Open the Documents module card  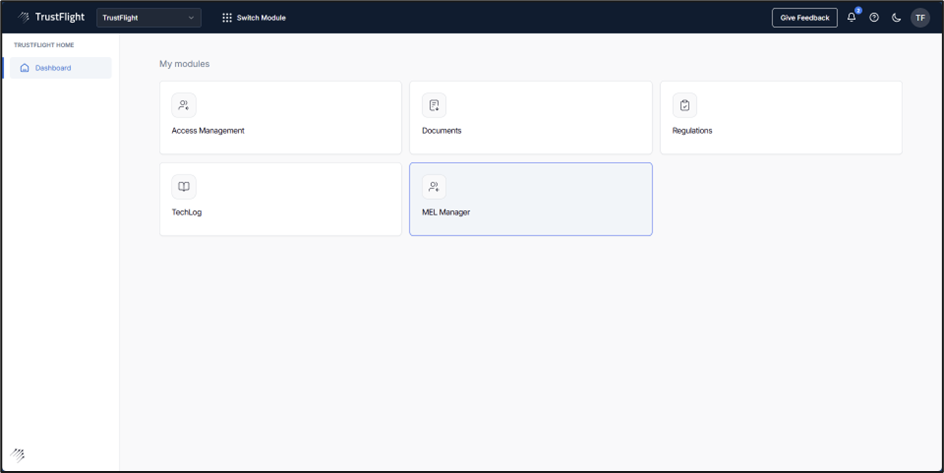pyautogui.click(x=530, y=118)
